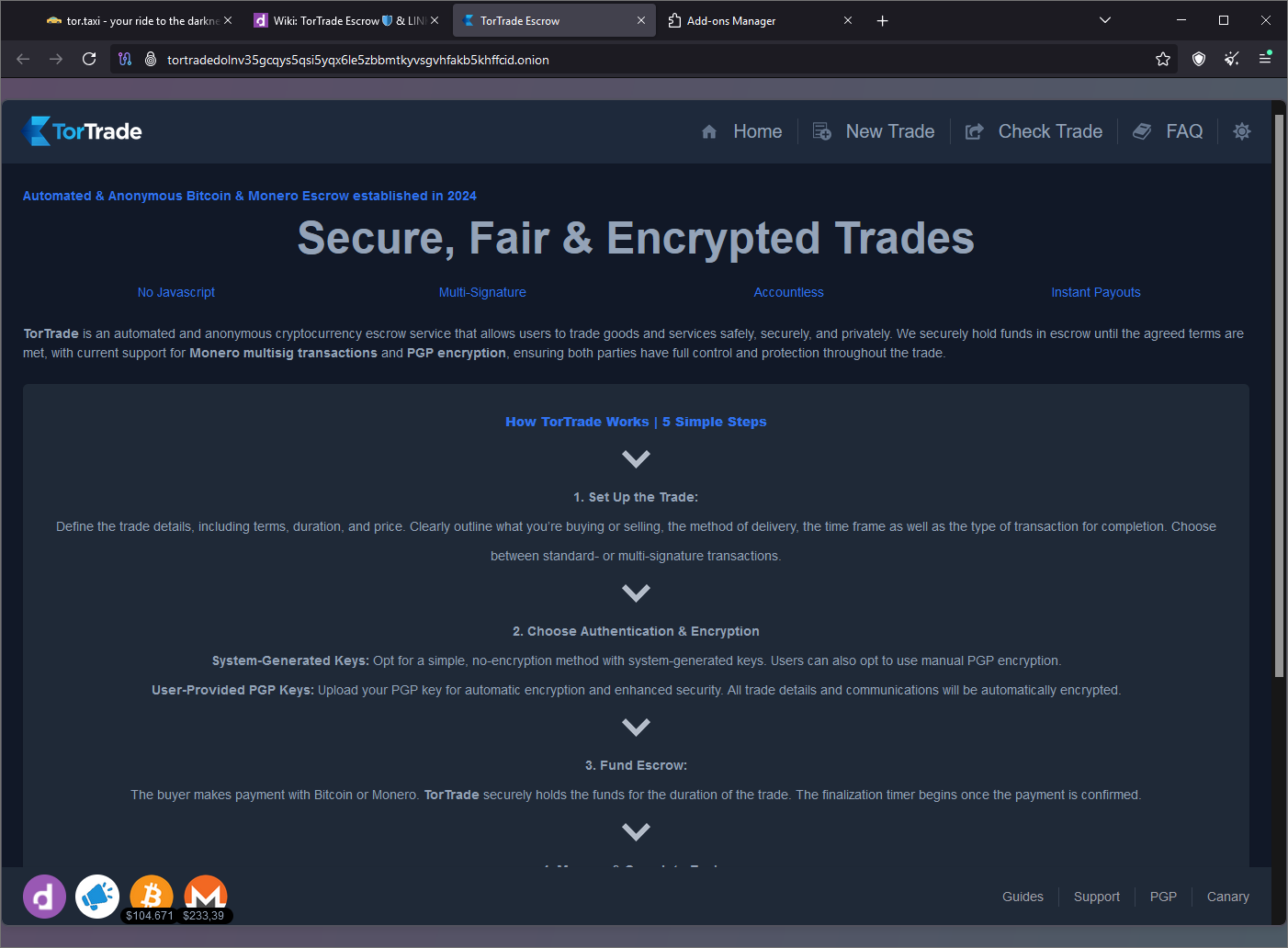Viewport: 1288px width, 948px height.
Task: Click the No Javascript feature label
Action: [x=176, y=292]
